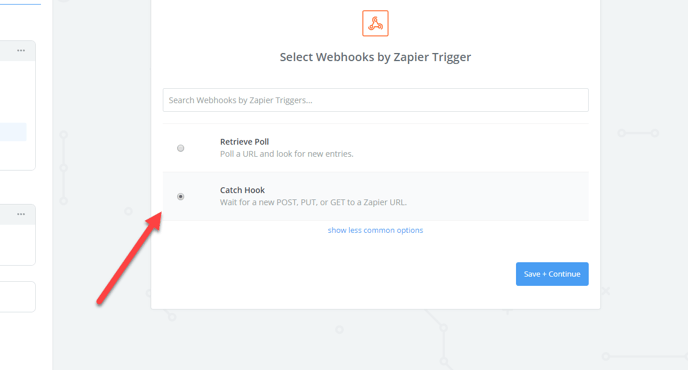Screen dimensions: 688x370
Task: Click the Catch Hook option title
Action: (242, 190)
